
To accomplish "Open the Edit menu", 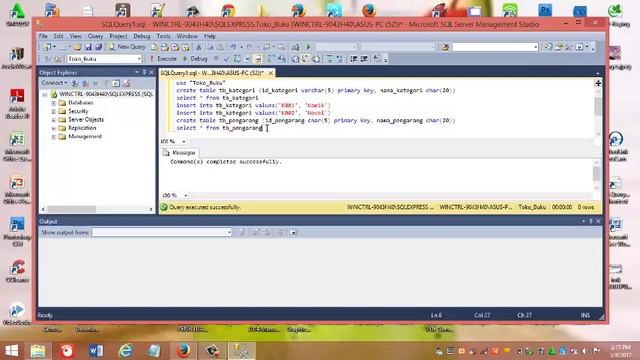I will pos(58,36).
